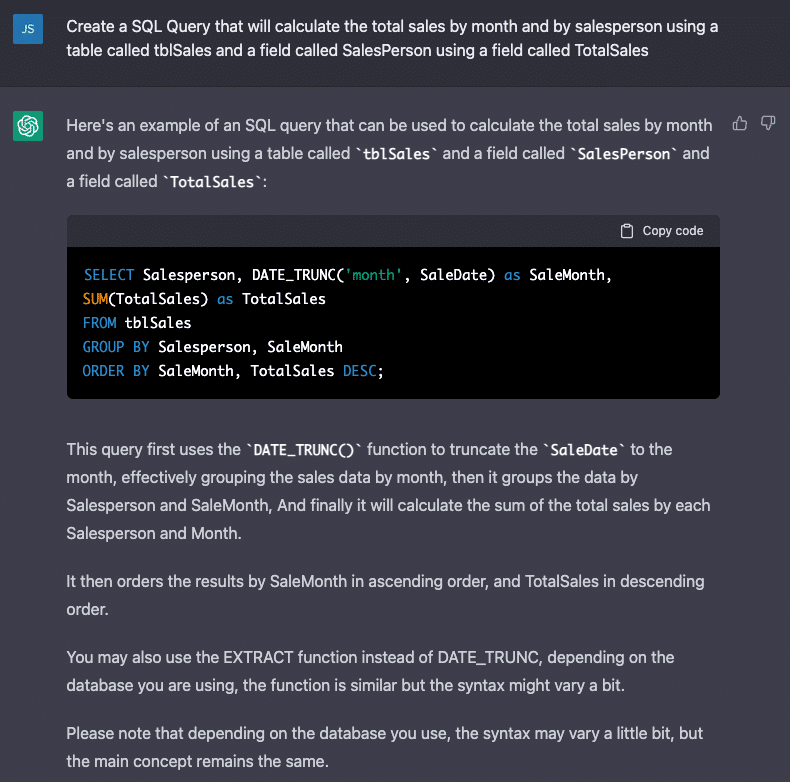
Task: Click the Copy code button
Action: [662, 231]
